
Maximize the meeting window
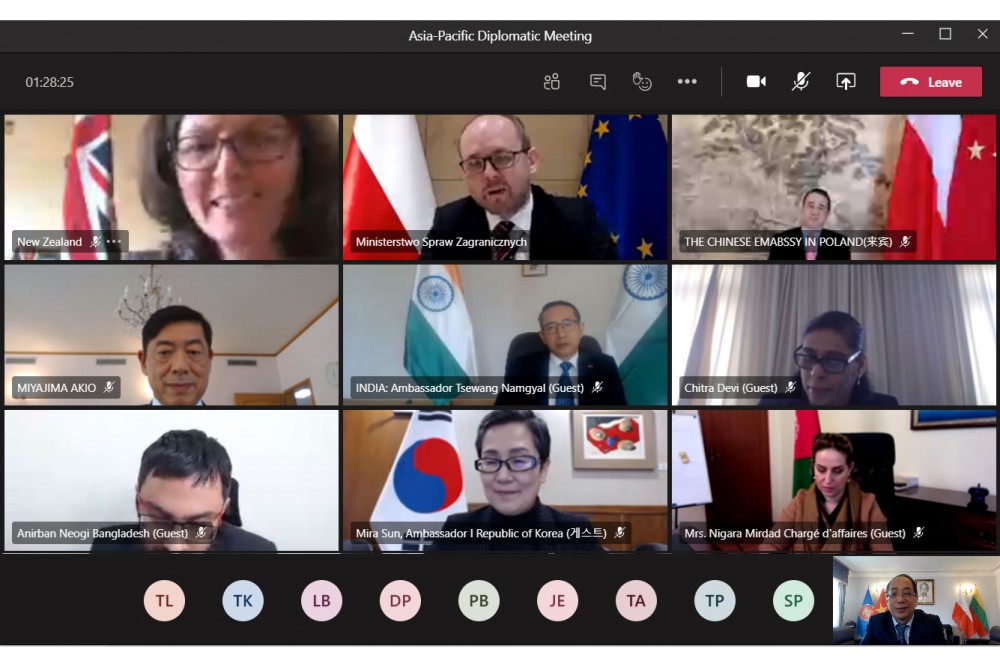tap(945, 34)
